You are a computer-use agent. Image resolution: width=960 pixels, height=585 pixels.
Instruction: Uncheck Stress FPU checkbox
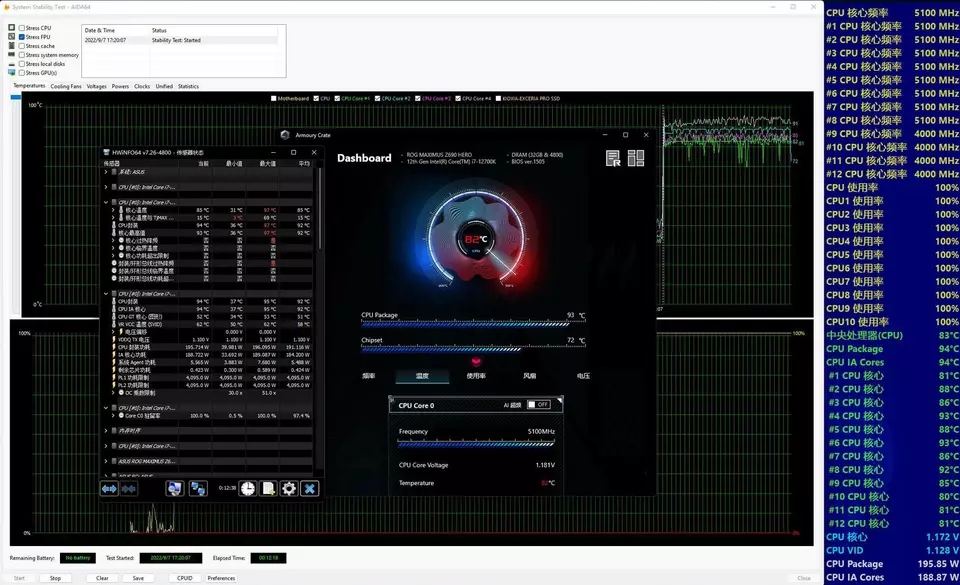tap(22, 37)
